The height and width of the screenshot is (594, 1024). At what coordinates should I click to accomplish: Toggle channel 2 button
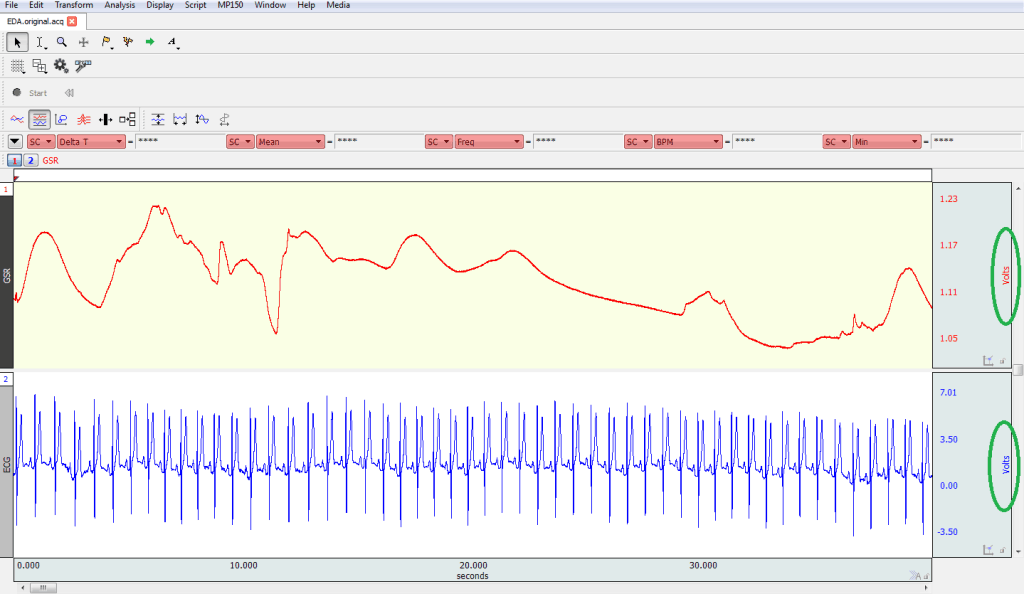(x=30, y=161)
